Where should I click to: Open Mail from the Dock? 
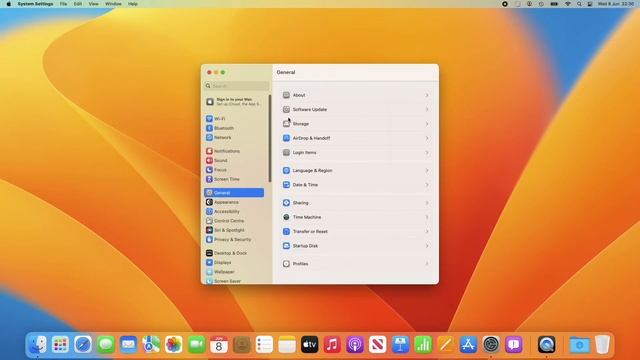coord(128,344)
